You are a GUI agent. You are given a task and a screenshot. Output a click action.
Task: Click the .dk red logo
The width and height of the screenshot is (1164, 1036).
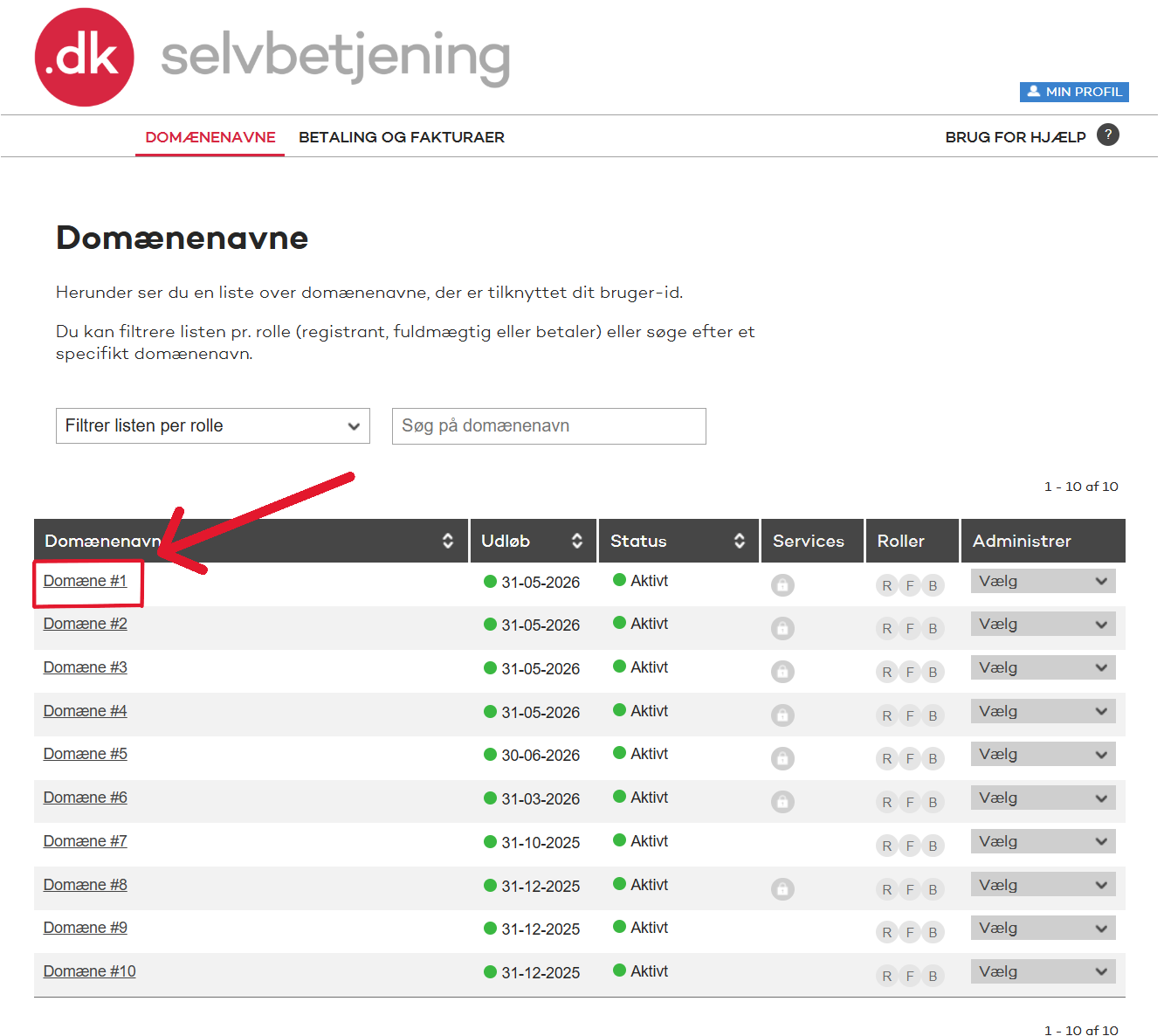coord(85,58)
